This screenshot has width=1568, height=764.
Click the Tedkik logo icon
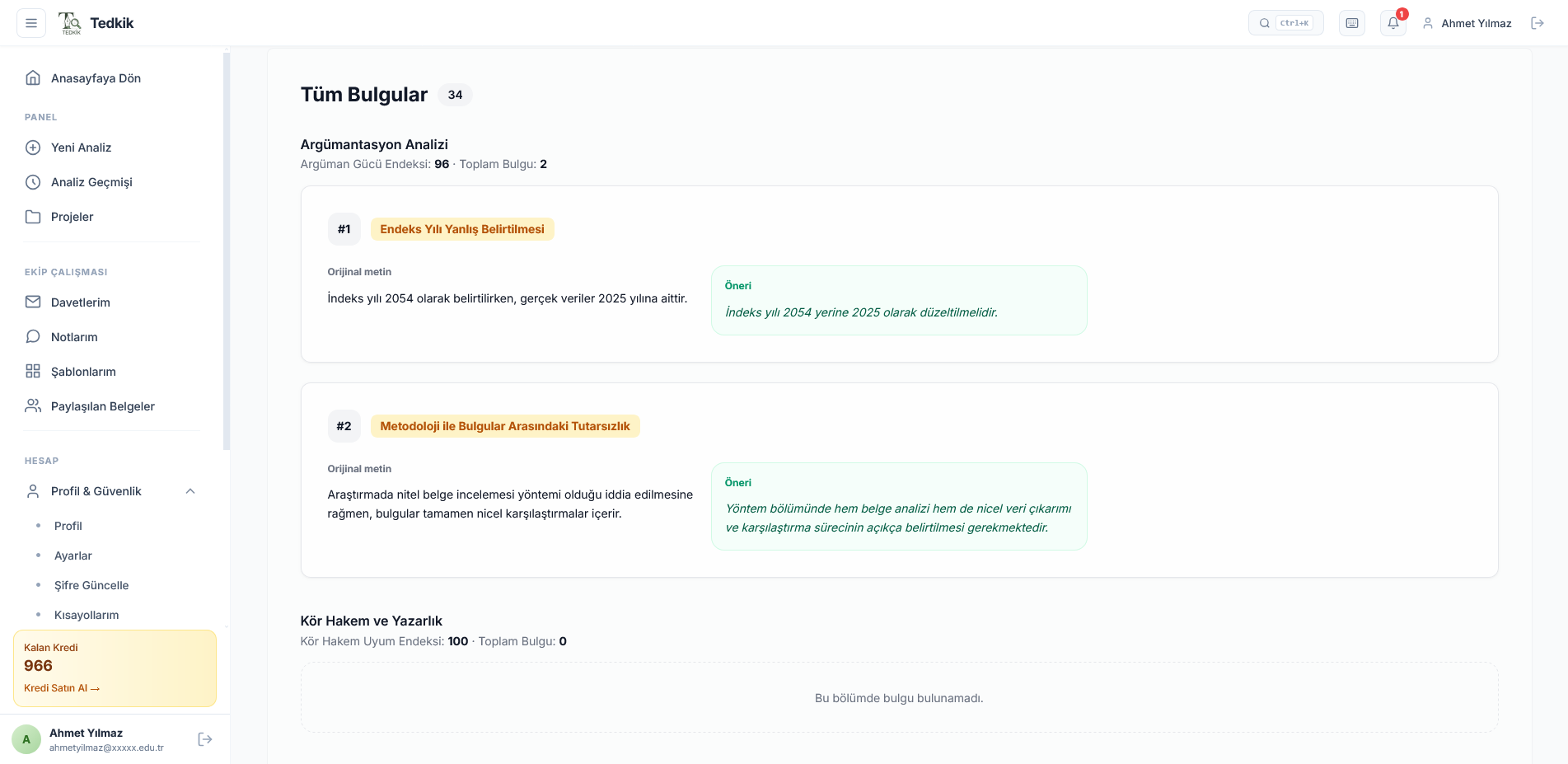[70, 23]
